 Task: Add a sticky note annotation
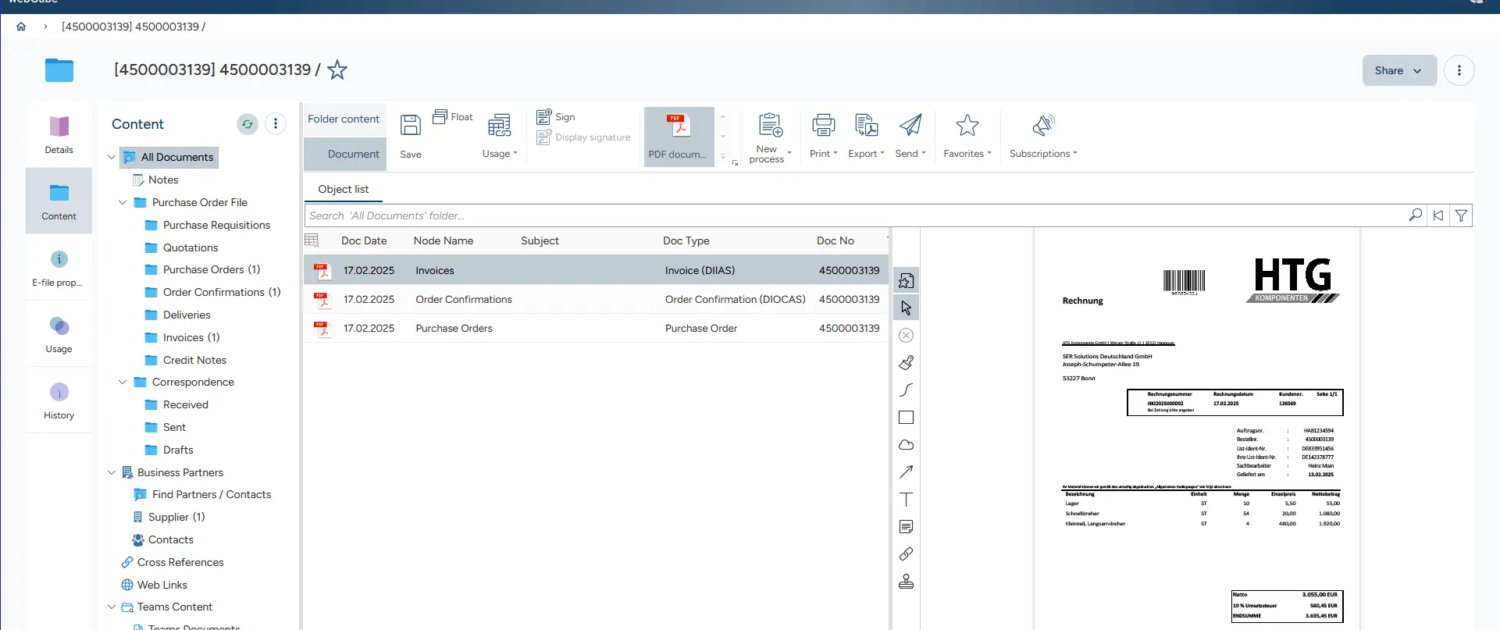[x=906, y=527]
